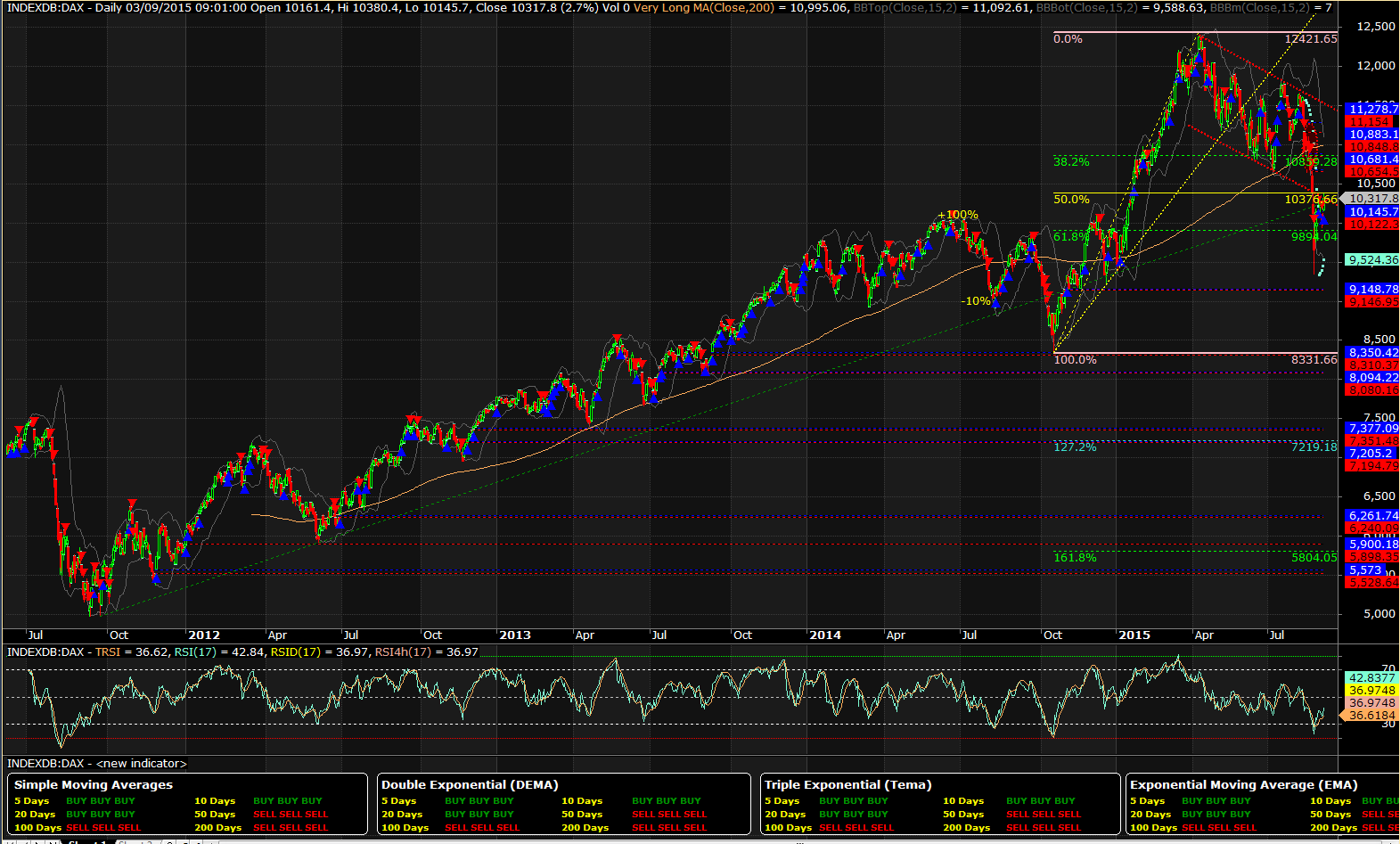Screen dimensions: 1400x844
Task: Click the 9,524.36 price axis tag
Action: click(1372, 260)
